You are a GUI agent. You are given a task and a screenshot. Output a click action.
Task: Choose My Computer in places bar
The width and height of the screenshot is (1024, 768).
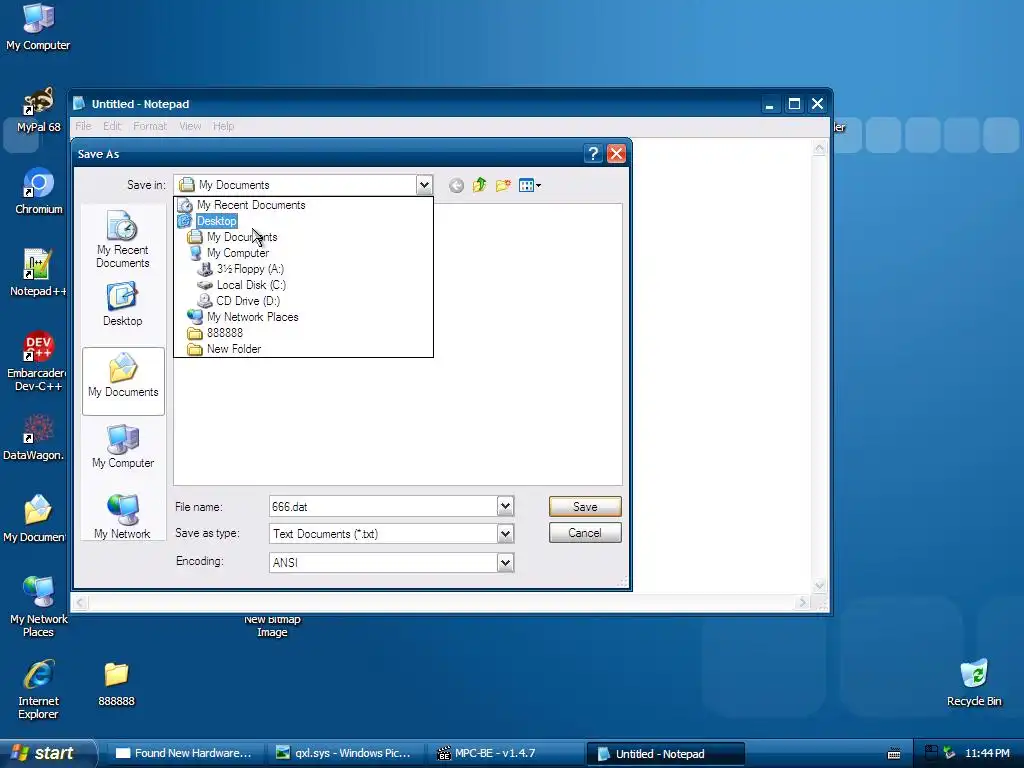123,446
